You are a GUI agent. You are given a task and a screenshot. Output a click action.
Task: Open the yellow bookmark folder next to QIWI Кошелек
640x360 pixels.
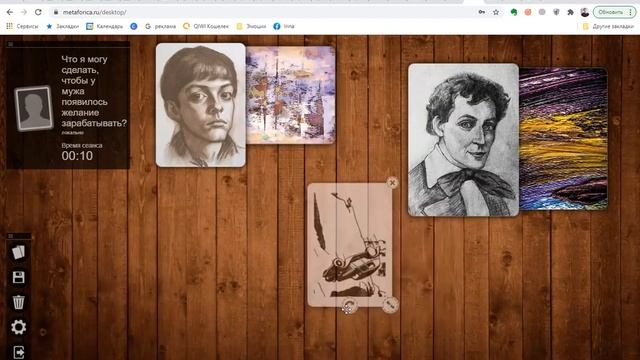pos(251,26)
